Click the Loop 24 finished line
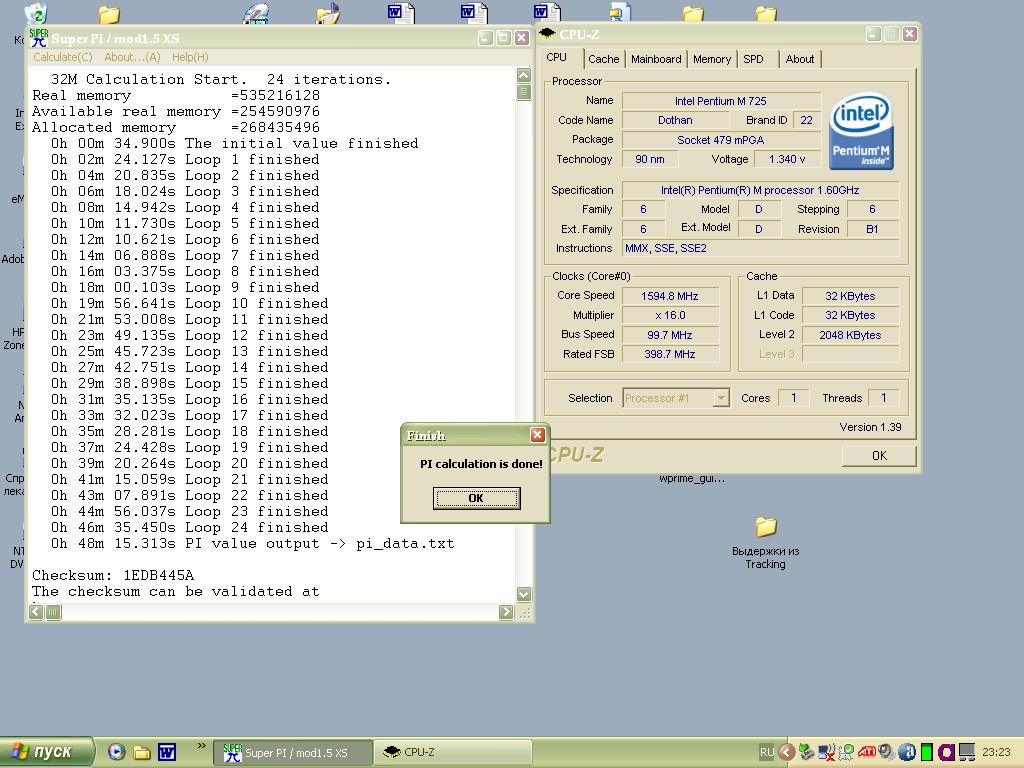This screenshot has width=1024, height=768. [189, 527]
